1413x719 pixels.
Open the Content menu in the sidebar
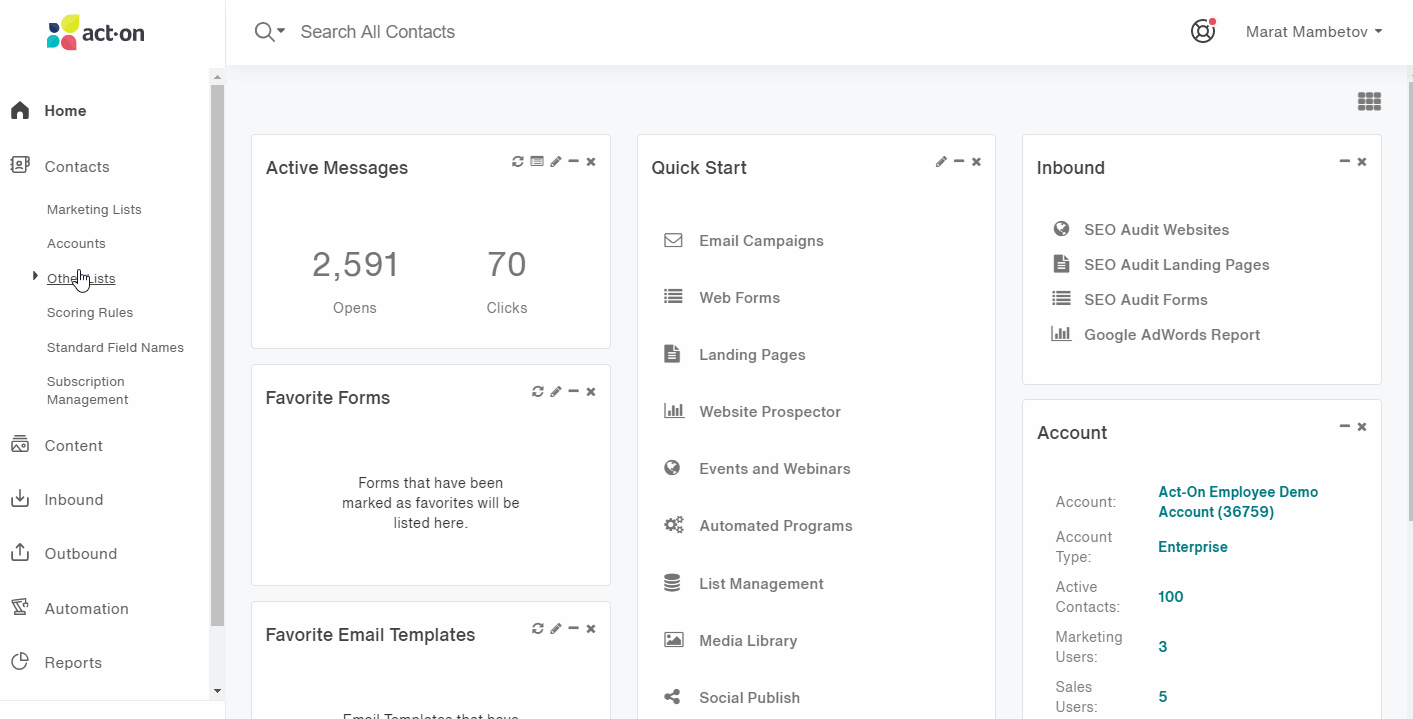[72, 445]
